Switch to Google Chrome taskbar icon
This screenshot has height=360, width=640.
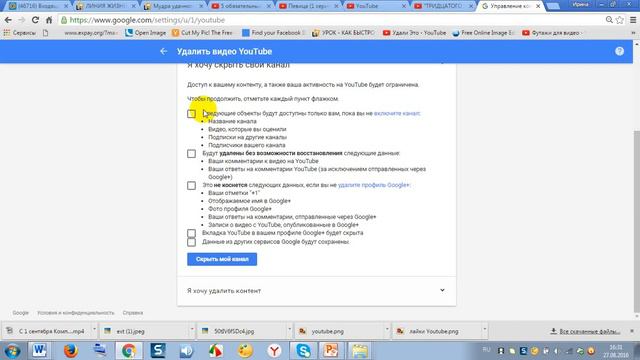pos(129,351)
